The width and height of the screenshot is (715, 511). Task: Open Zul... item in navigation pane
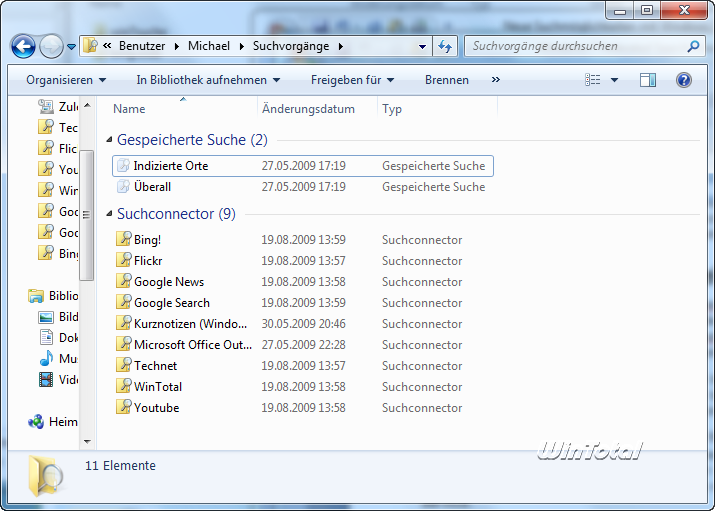(58, 107)
